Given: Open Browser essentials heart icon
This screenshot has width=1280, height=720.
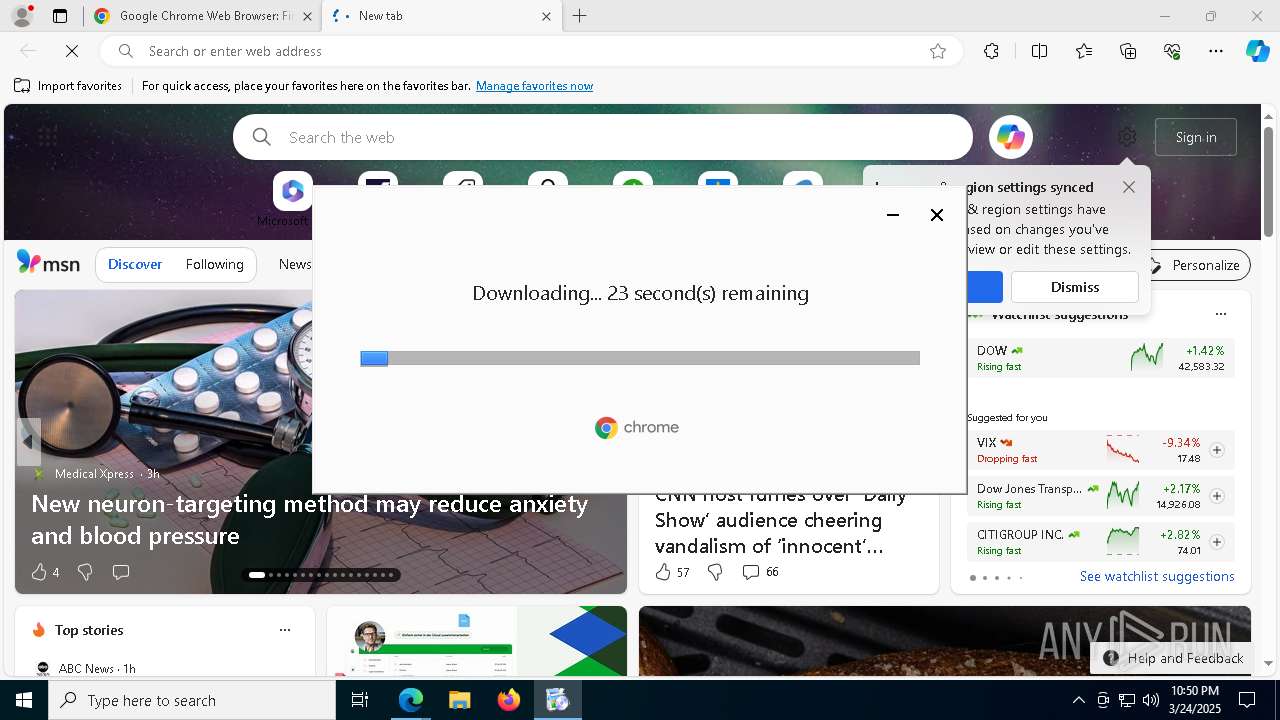Looking at the screenshot, I should tap(1172, 51).
